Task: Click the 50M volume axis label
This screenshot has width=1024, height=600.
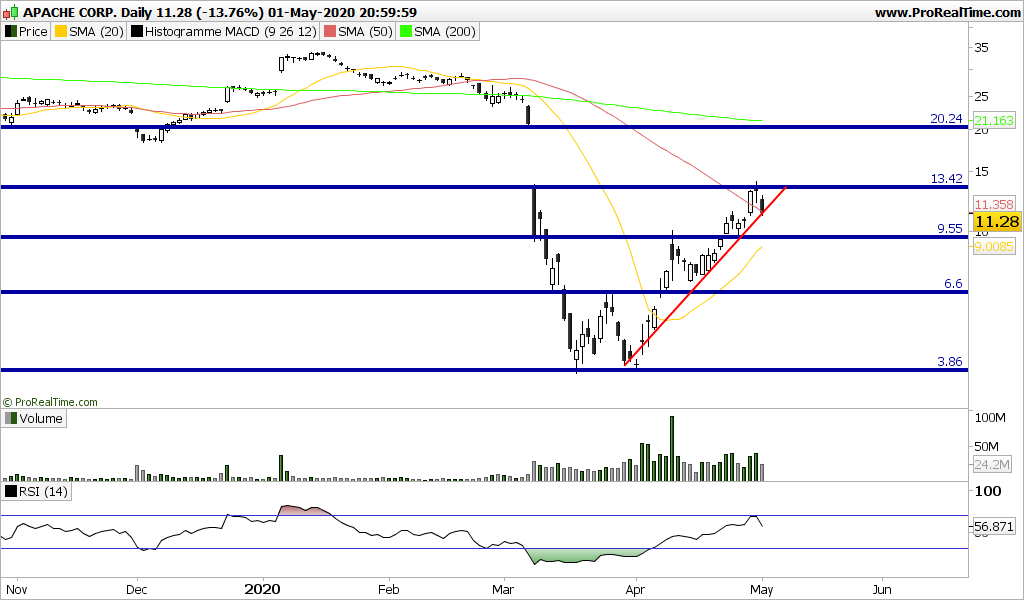Action: [987, 447]
